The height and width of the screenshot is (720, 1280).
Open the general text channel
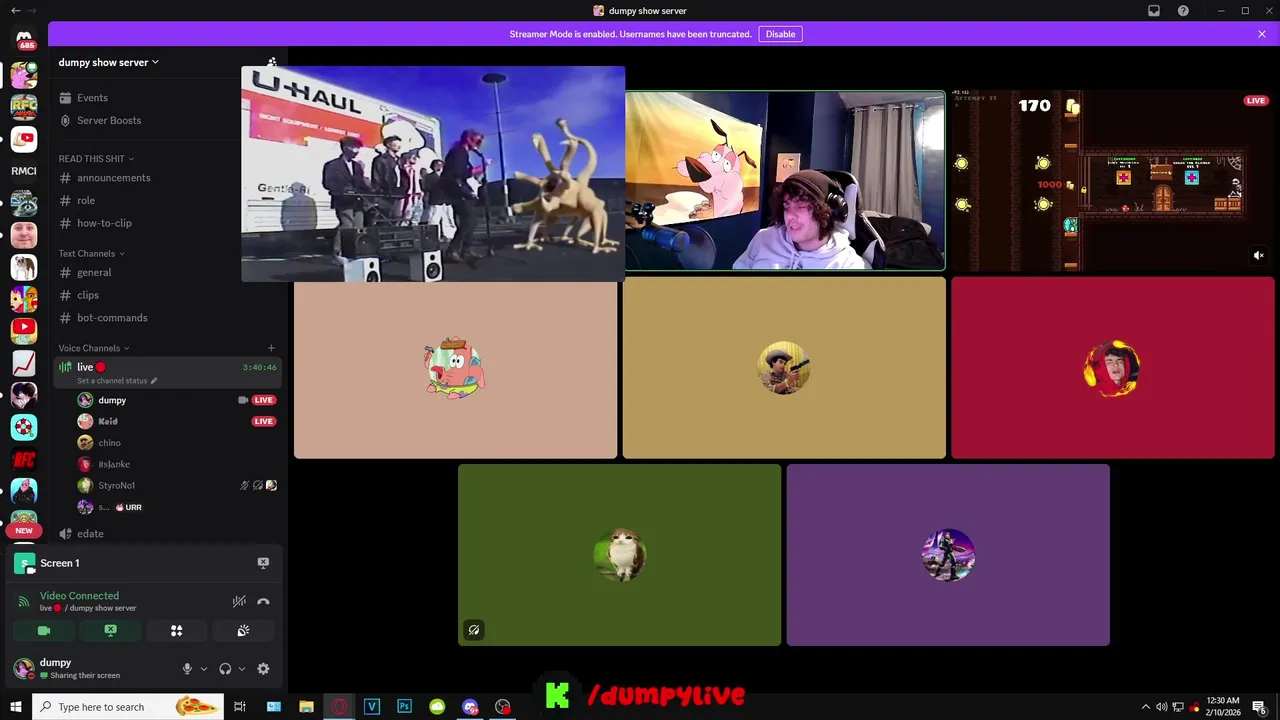click(94, 272)
